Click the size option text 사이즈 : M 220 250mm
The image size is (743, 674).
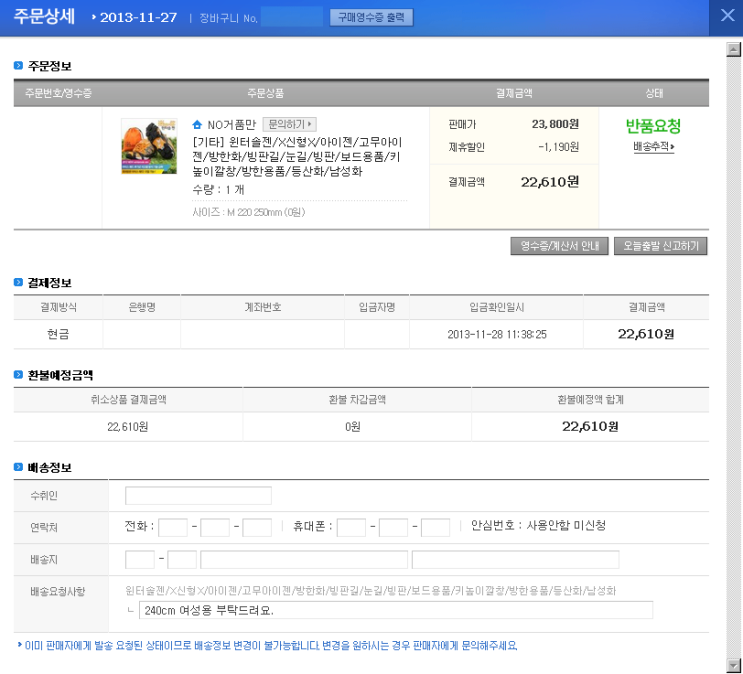pos(248,212)
